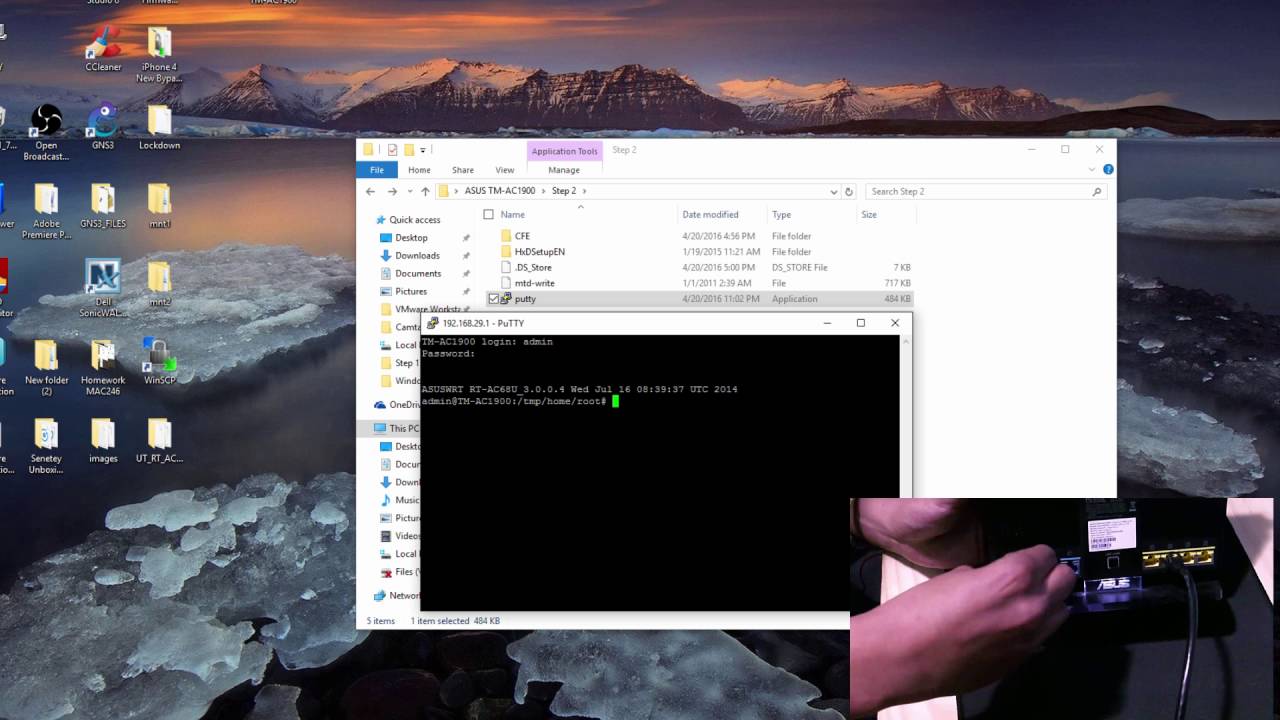Maximize the PuTTY window

pyautogui.click(x=860, y=323)
